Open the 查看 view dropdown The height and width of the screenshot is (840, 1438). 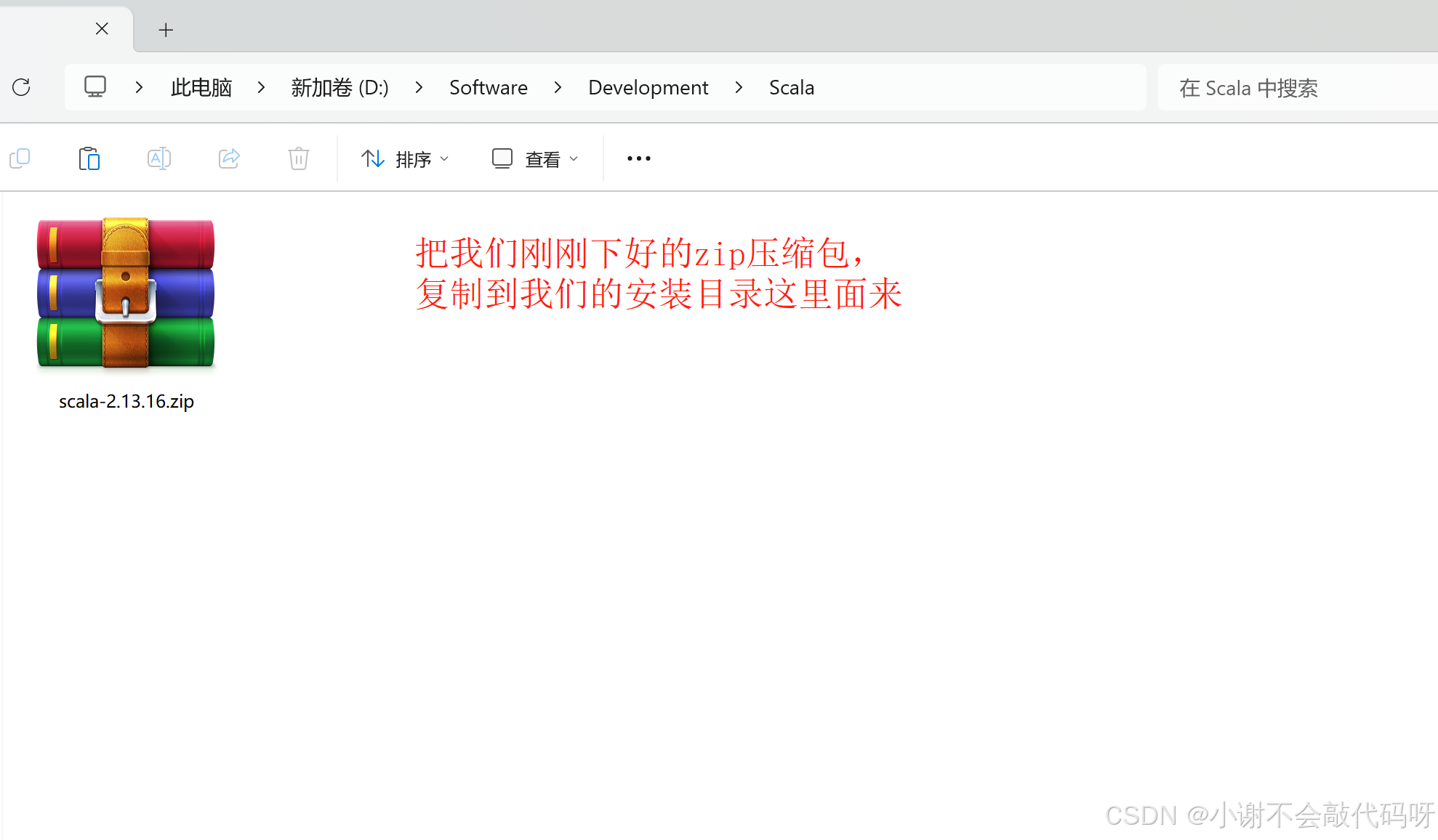(x=535, y=158)
